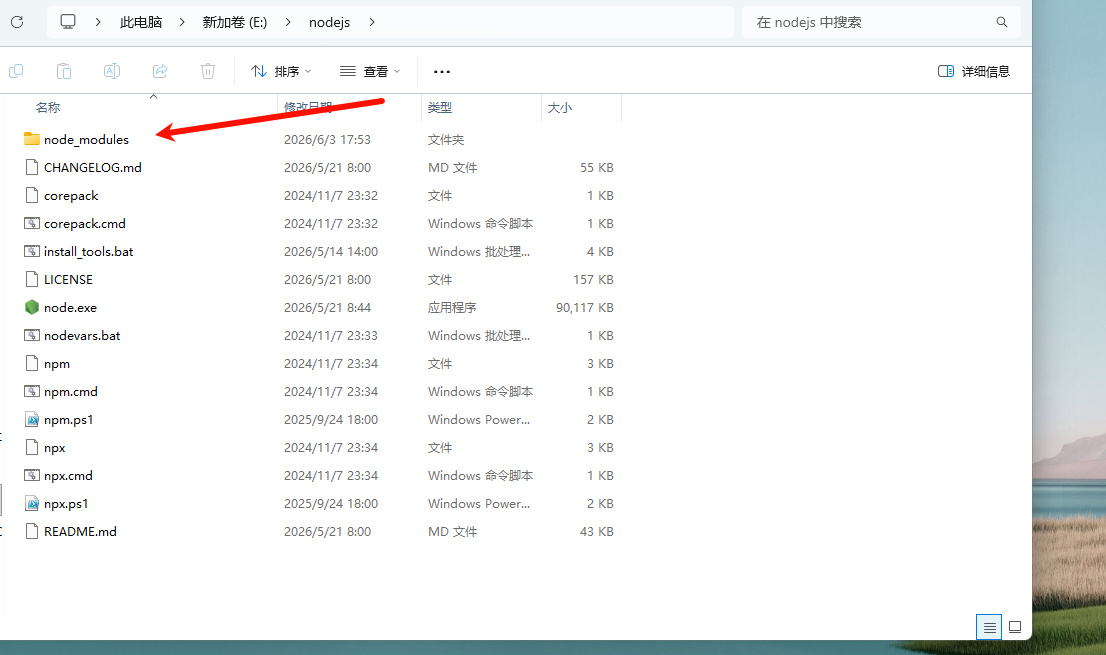This screenshot has width=1106, height=655.
Task: Click the node.exe file name
Action: (x=71, y=308)
